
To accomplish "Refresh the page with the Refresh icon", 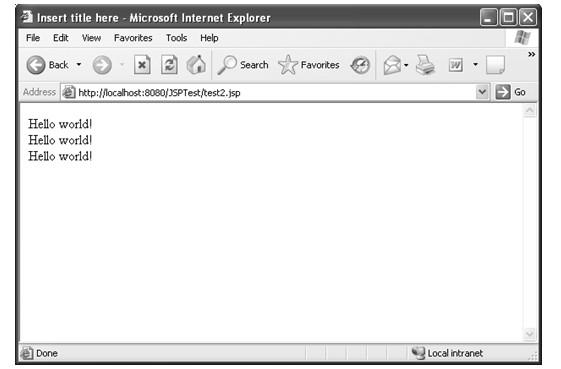I will click(x=169, y=65).
